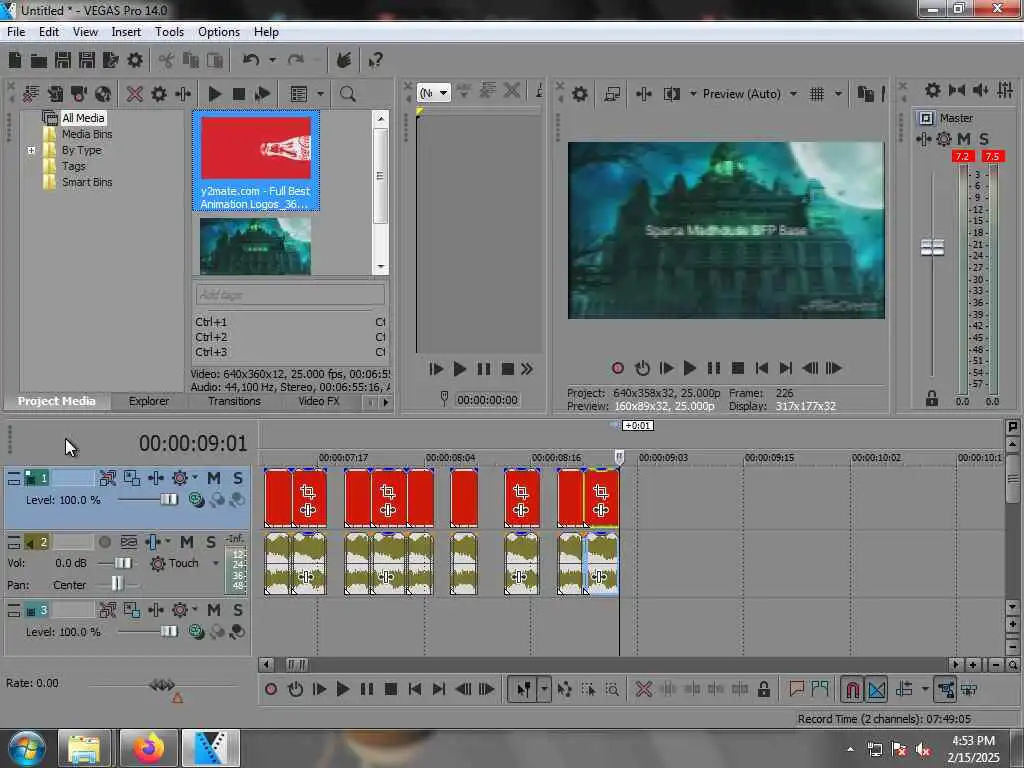Click Get Media from the Web globe

click(103, 94)
